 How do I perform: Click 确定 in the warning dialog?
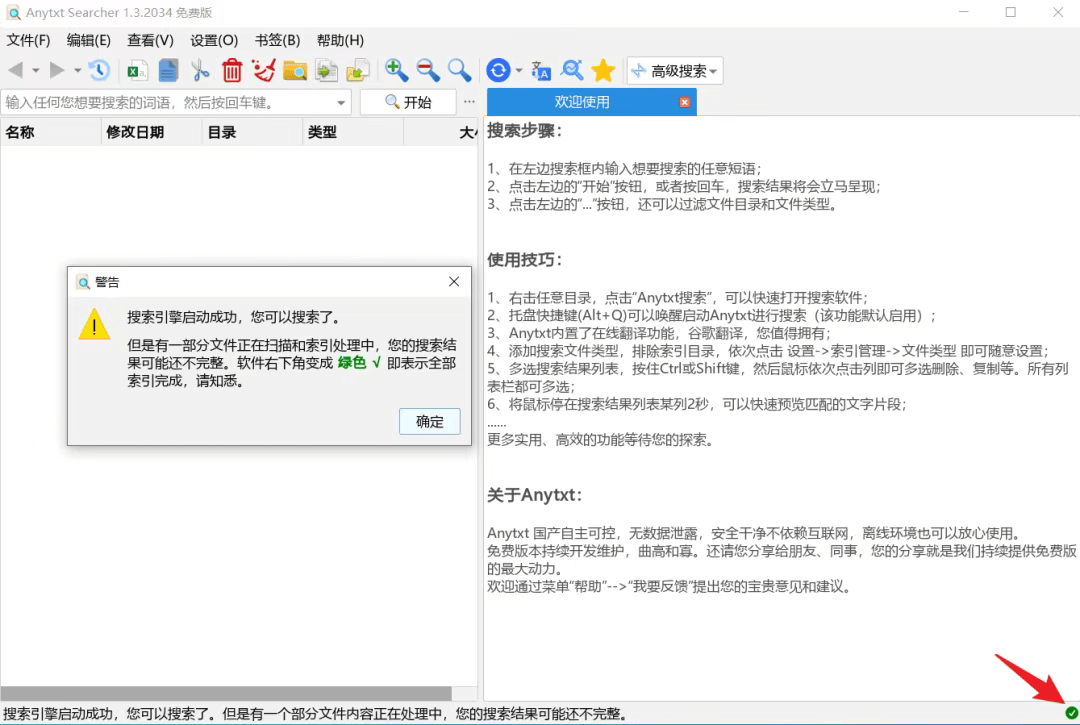tap(430, 421)
